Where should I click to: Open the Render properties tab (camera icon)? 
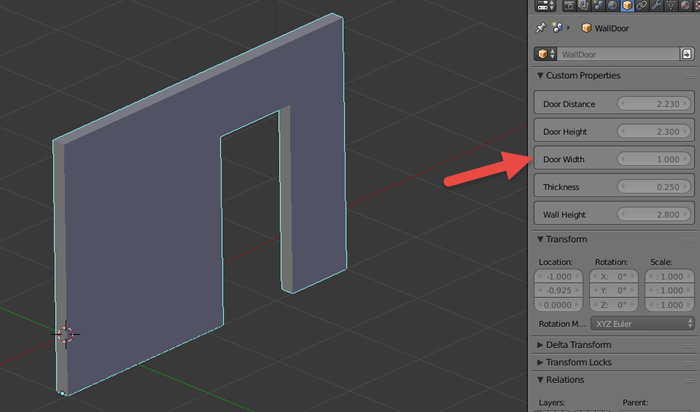(x=569, y=5)
